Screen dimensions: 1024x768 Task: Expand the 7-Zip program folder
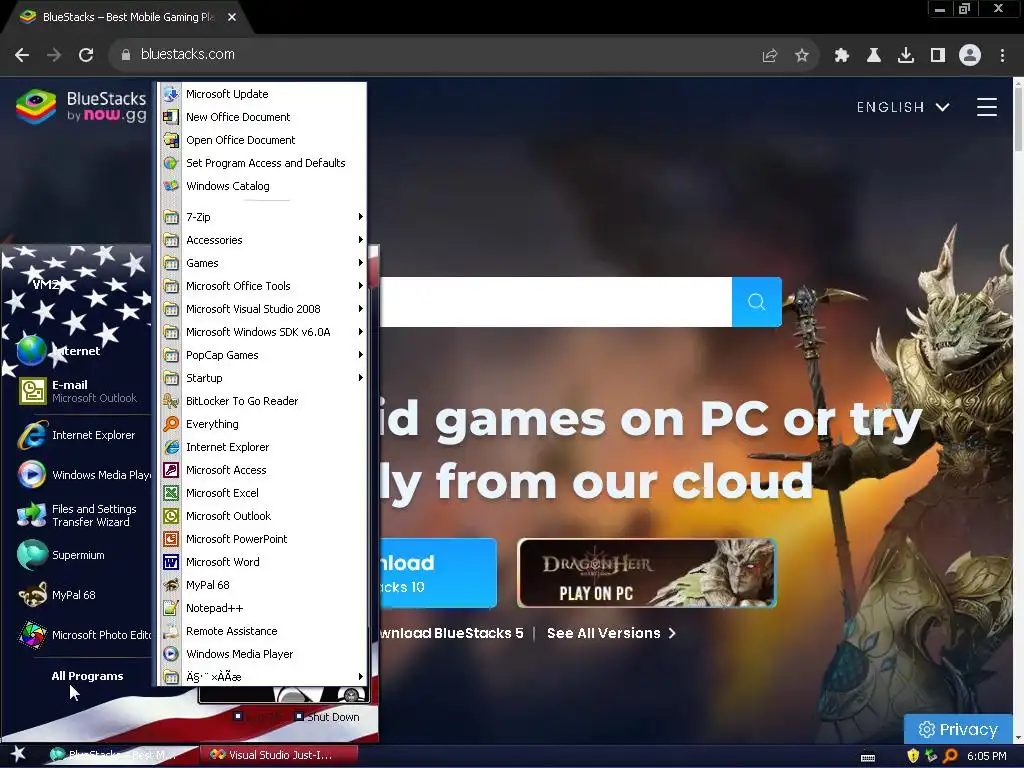(x=263, y=217)
